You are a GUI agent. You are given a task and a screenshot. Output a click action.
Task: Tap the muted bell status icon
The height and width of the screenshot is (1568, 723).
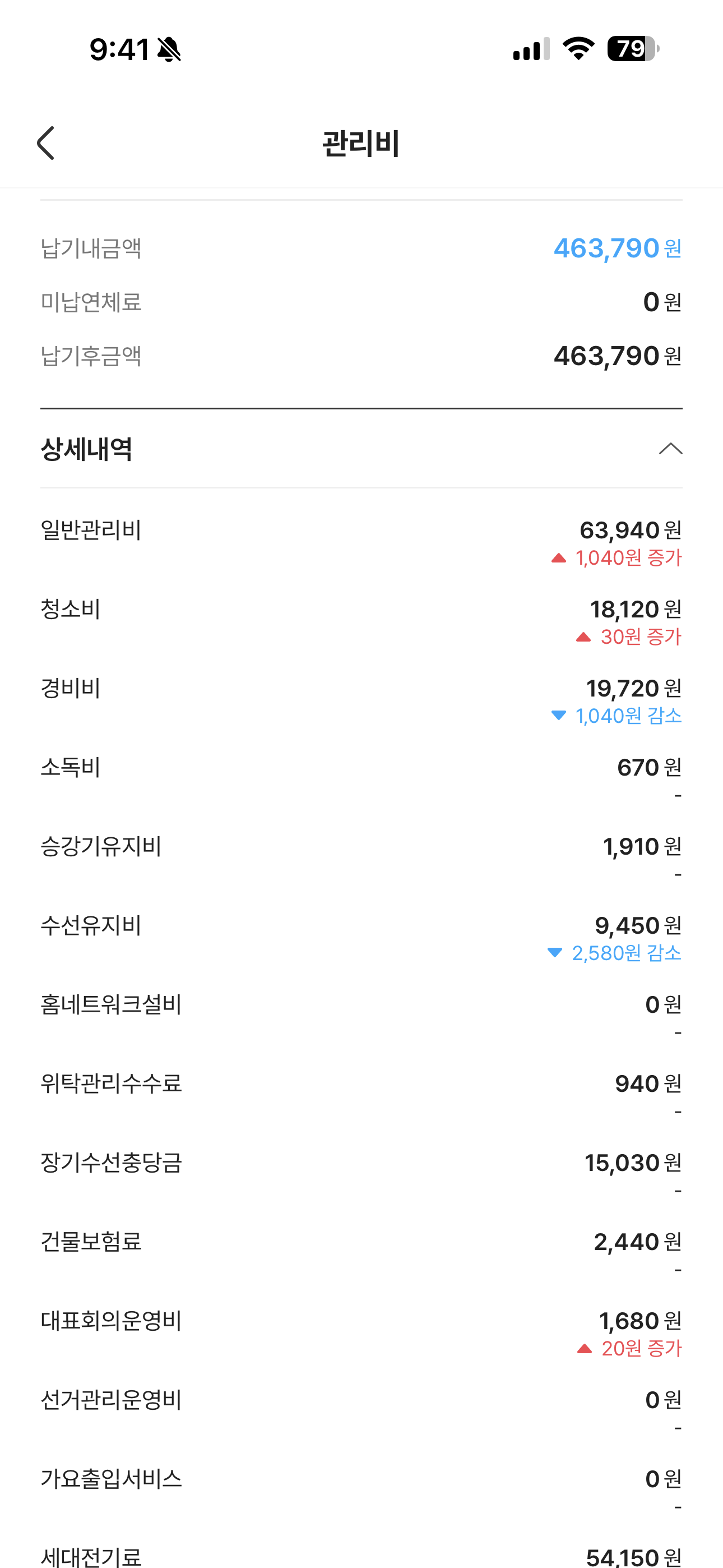pos(169,49)
